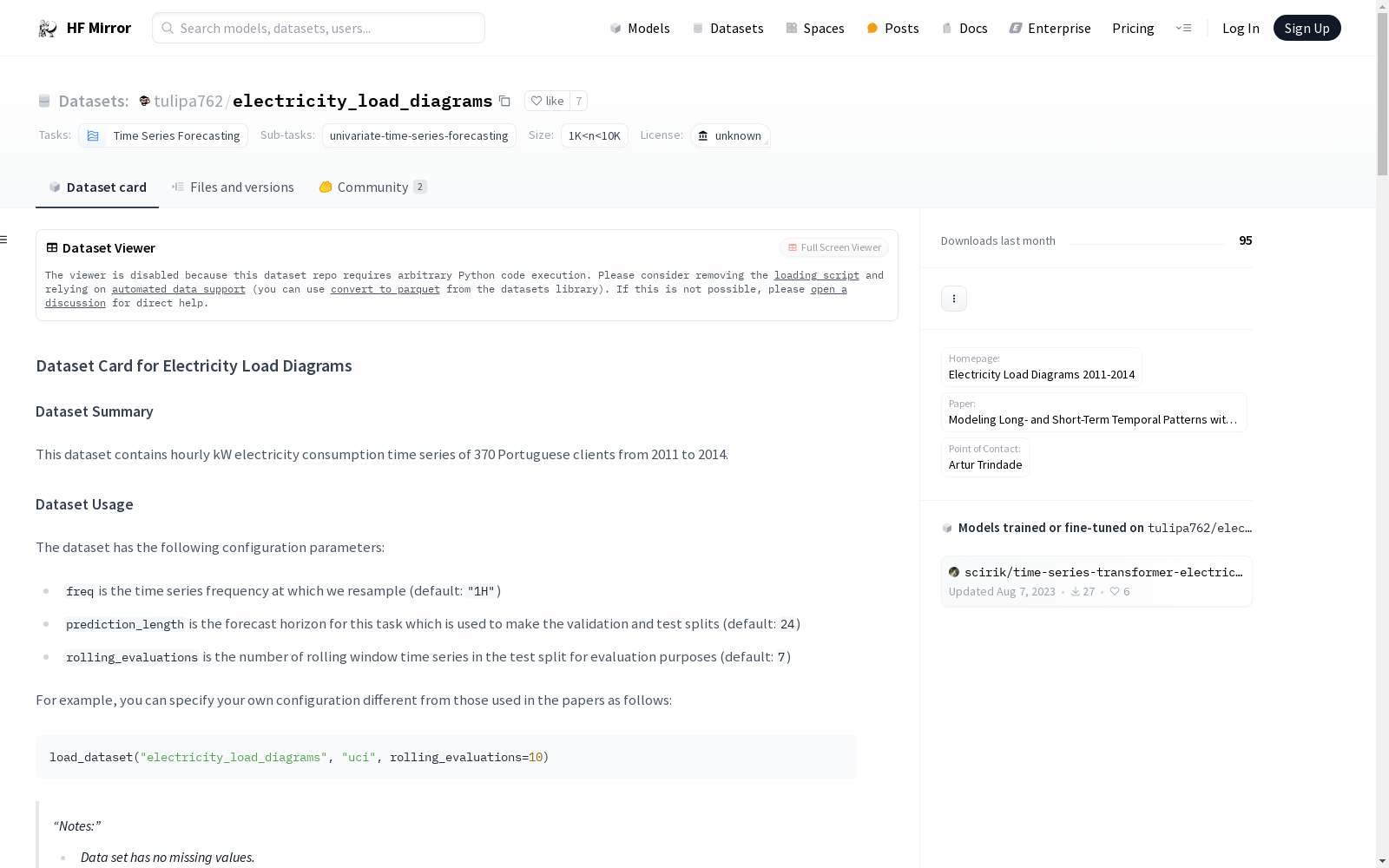Focus the search models, datasets, users field

pos(319,28)
